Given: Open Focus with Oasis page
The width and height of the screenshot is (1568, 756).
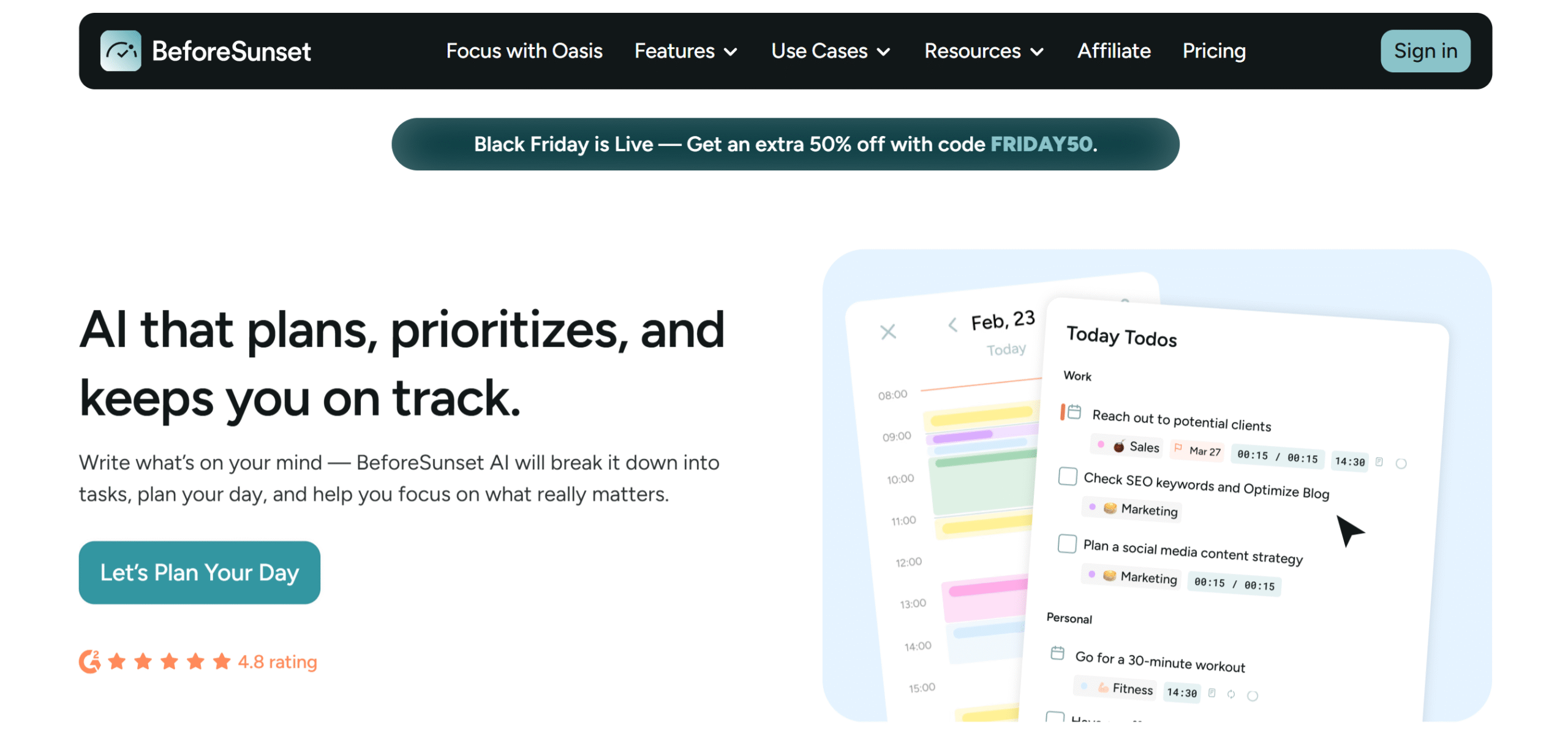Looking at the screenshot, I should [524, 51].
